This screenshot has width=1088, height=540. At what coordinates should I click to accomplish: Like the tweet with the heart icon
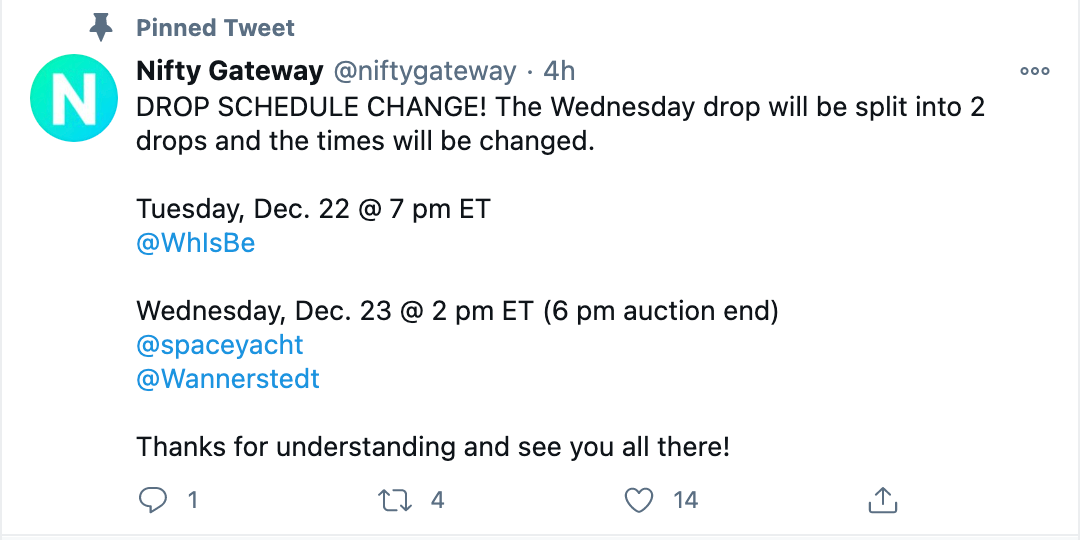639,500
